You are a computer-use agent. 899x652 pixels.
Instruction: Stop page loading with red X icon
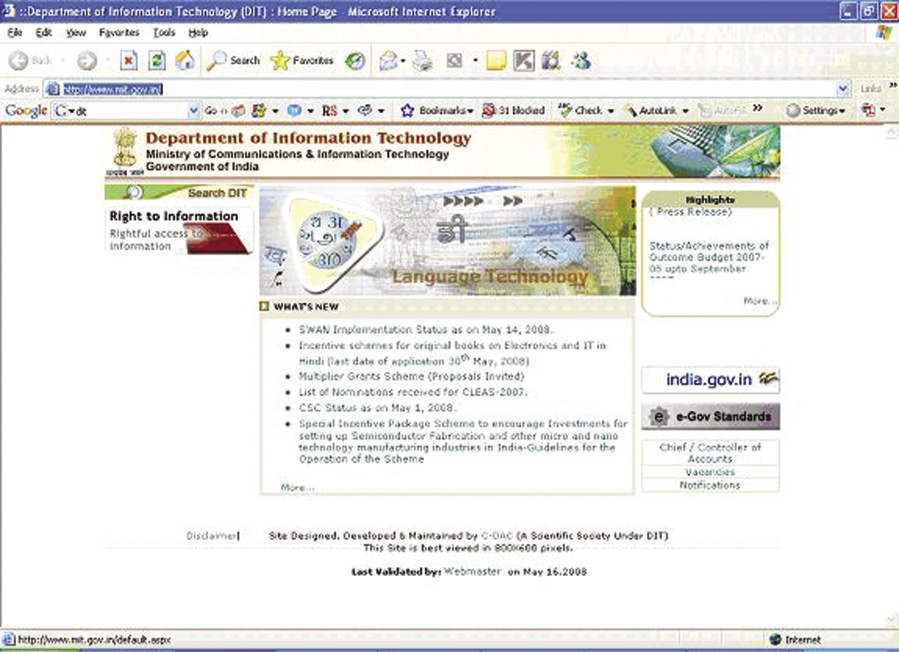pos(129,61)
